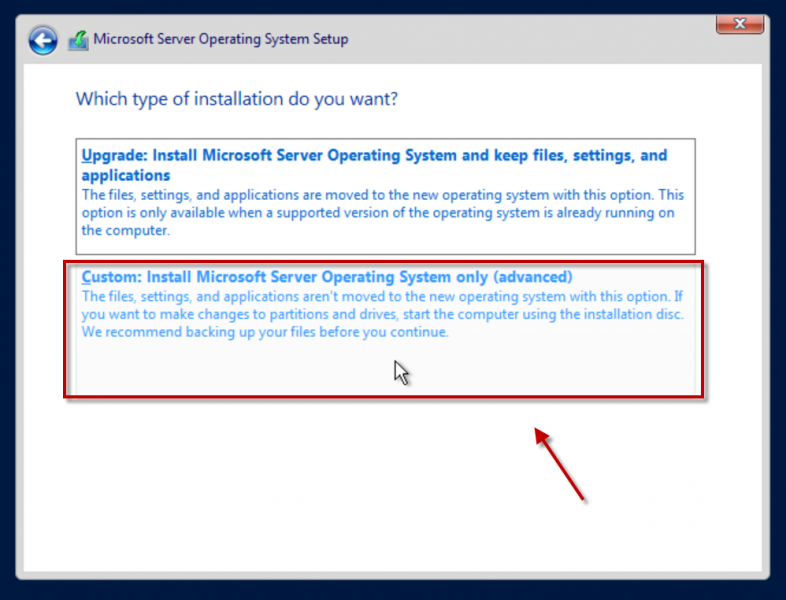
Task: Click the Upgrade text starting 'The files, settings, and applications are moved'
Action: tap(382, 213)
